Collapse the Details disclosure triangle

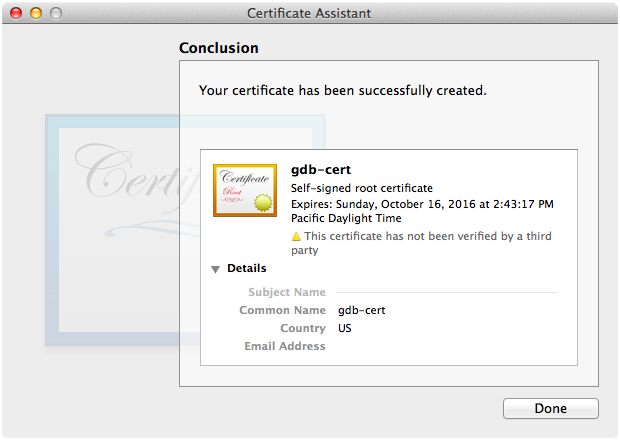point(215,269)
